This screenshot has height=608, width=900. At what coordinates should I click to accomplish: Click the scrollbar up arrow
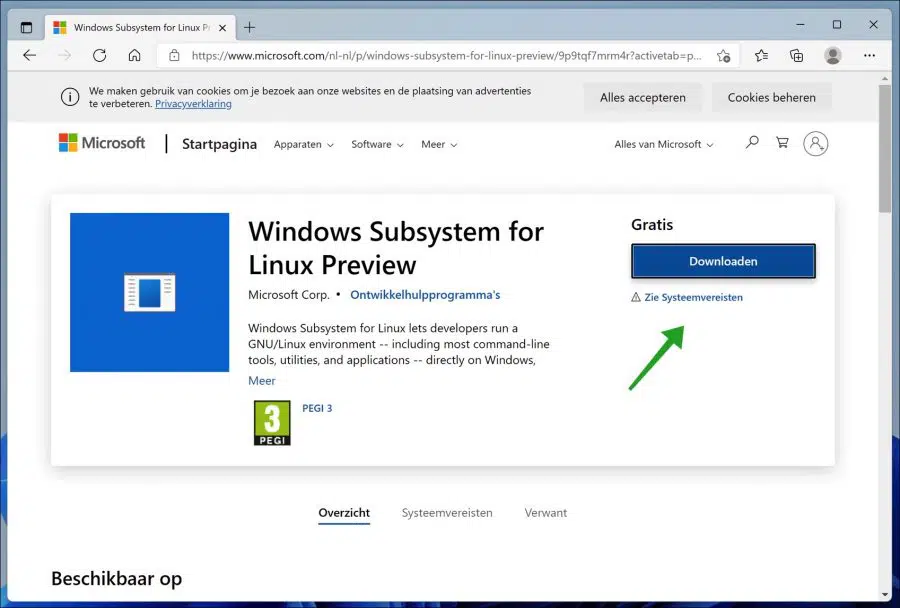[x=885, y=77]
